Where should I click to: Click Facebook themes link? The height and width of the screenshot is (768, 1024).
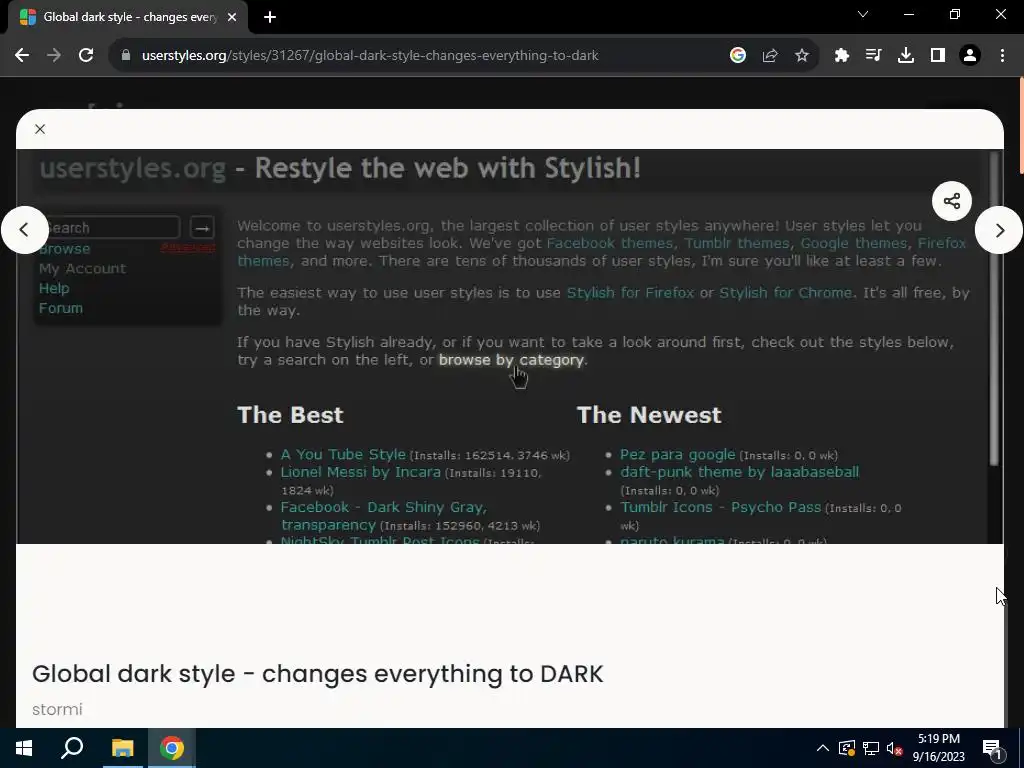coord(609,243)
